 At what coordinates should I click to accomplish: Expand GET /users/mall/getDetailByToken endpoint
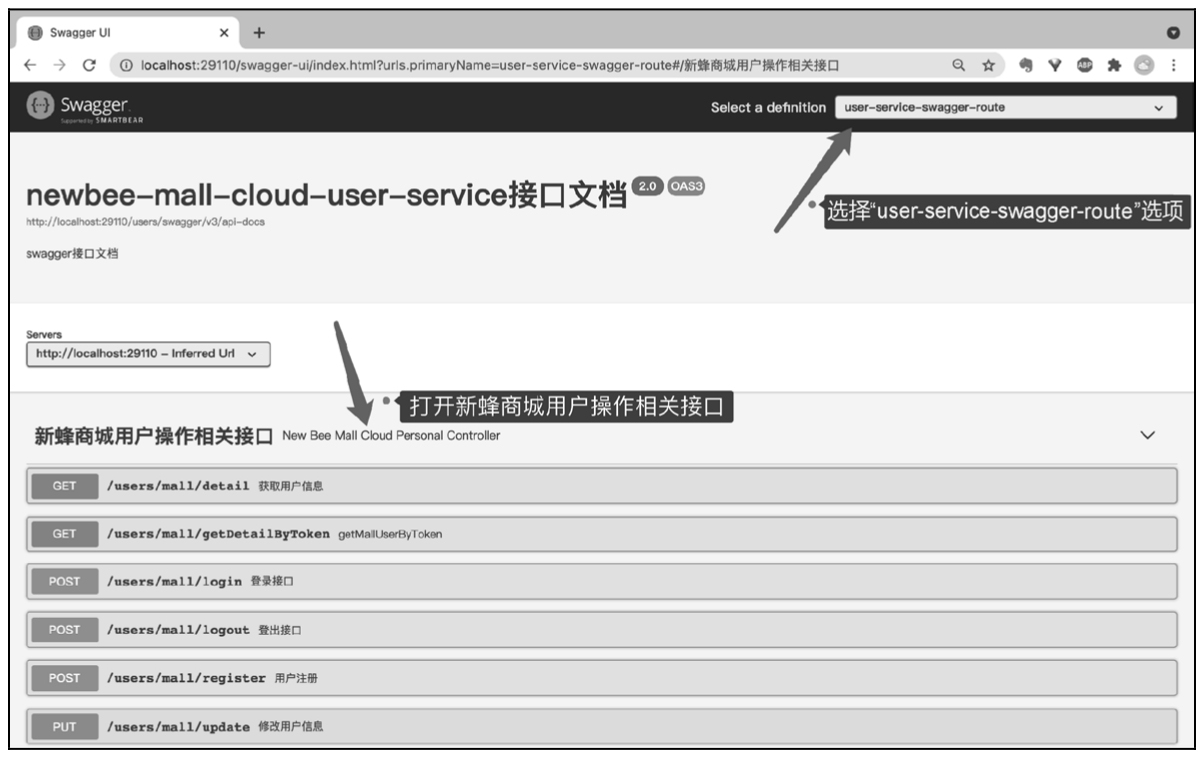click(x=601, y=534)
